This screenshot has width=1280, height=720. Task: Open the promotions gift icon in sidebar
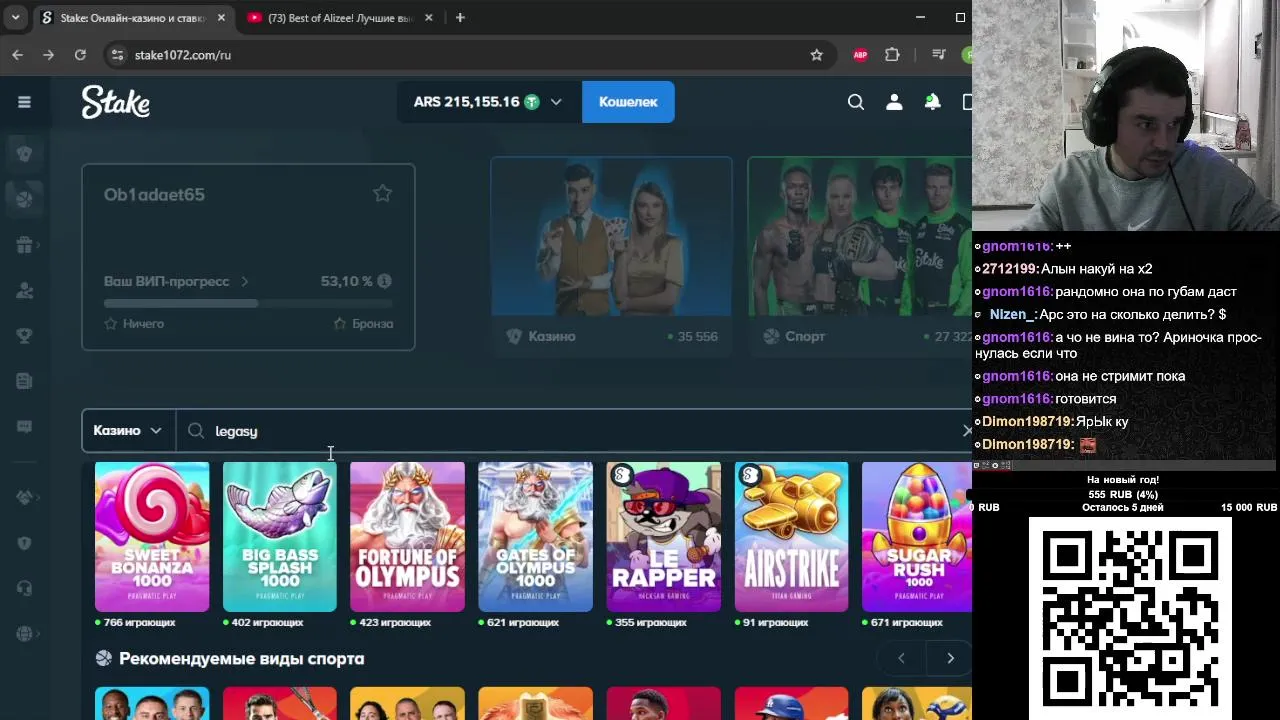24,245
